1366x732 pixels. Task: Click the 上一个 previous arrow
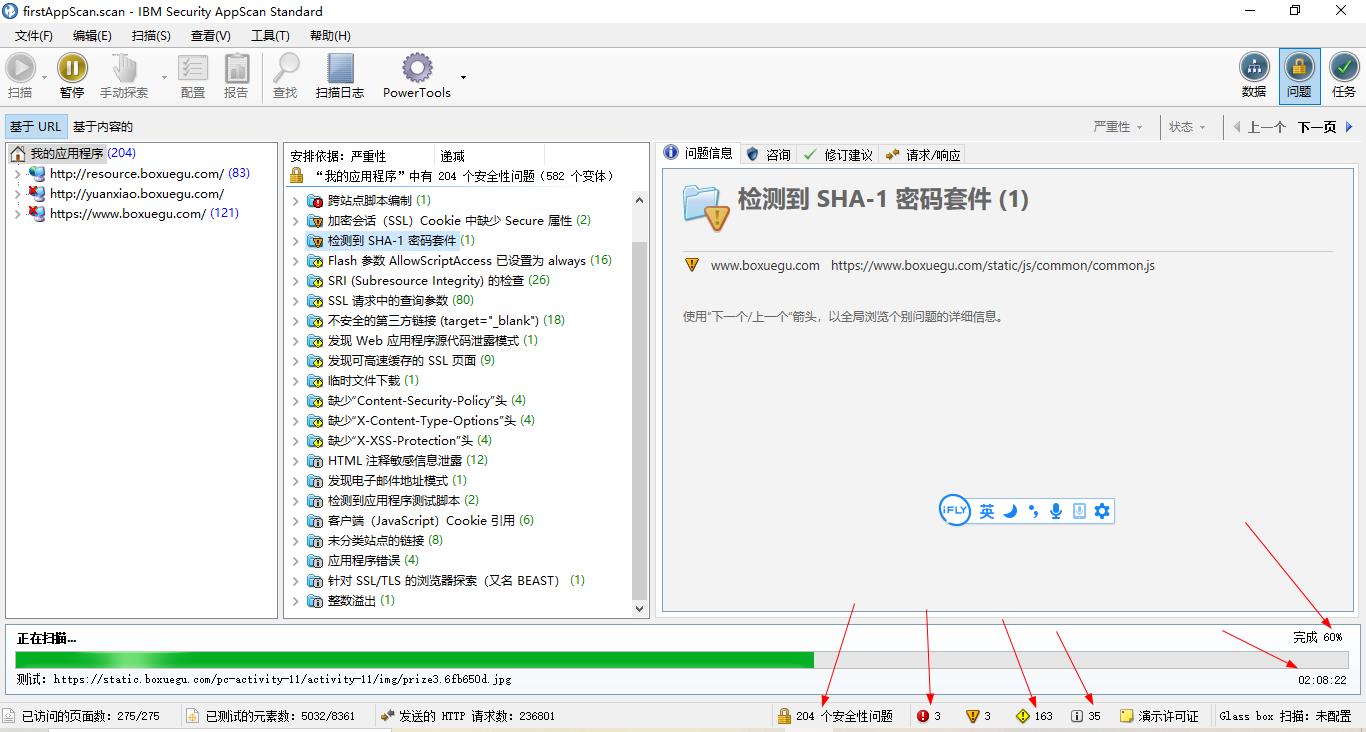click(1237, 127)
